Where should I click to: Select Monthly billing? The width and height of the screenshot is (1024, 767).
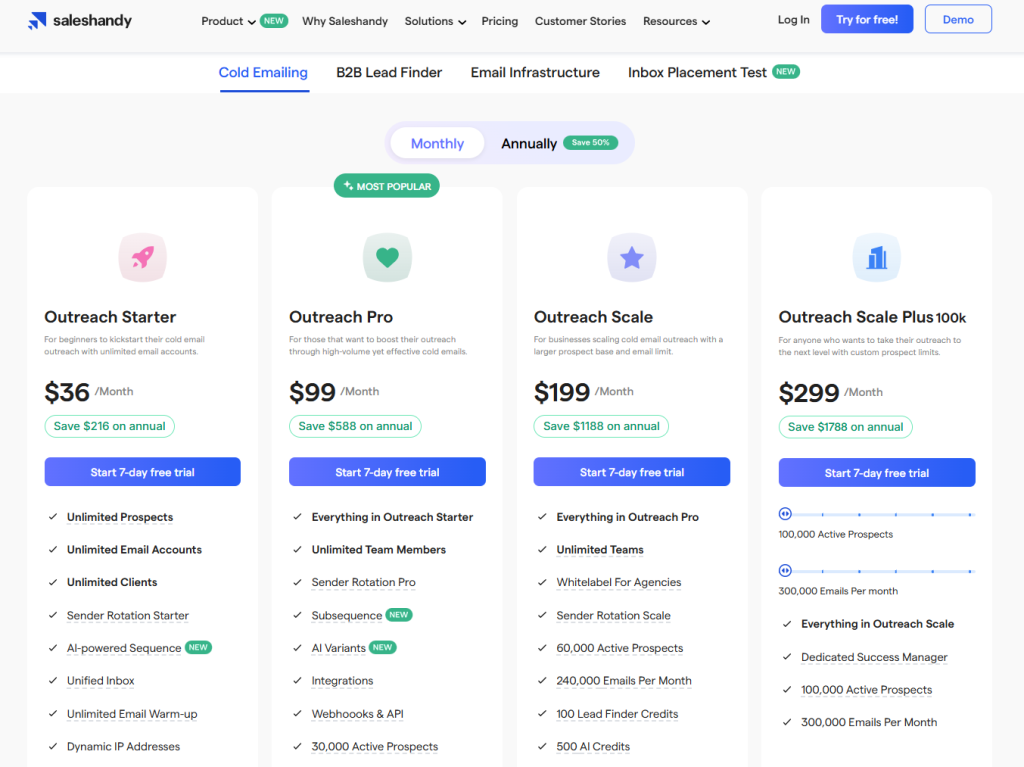pos(437,142)
